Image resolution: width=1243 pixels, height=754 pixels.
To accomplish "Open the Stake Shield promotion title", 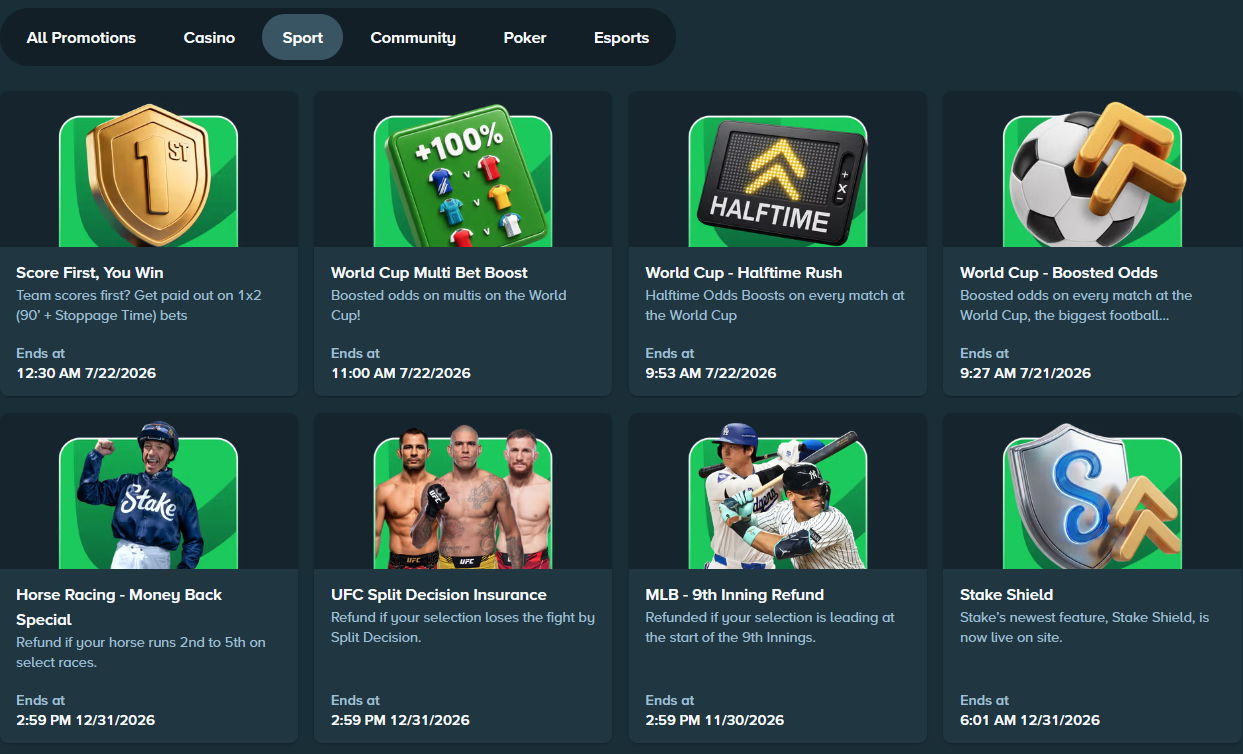I will pos(1007,595).
